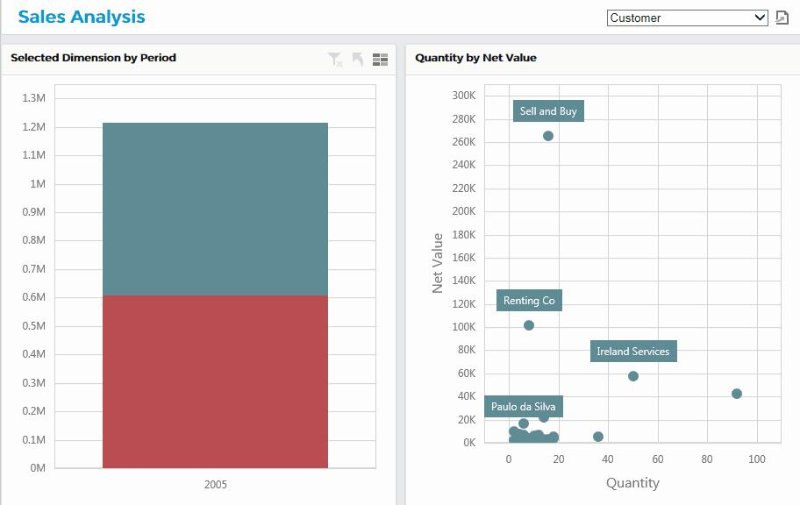This screenshot has height=505, width=800.
Task: Click the 2005 period axis label
Action: point(215,484)
